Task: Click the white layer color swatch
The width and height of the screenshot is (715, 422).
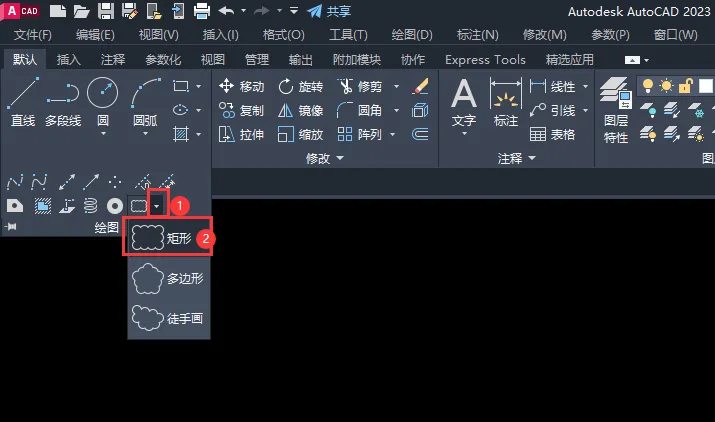Action: 706,87
